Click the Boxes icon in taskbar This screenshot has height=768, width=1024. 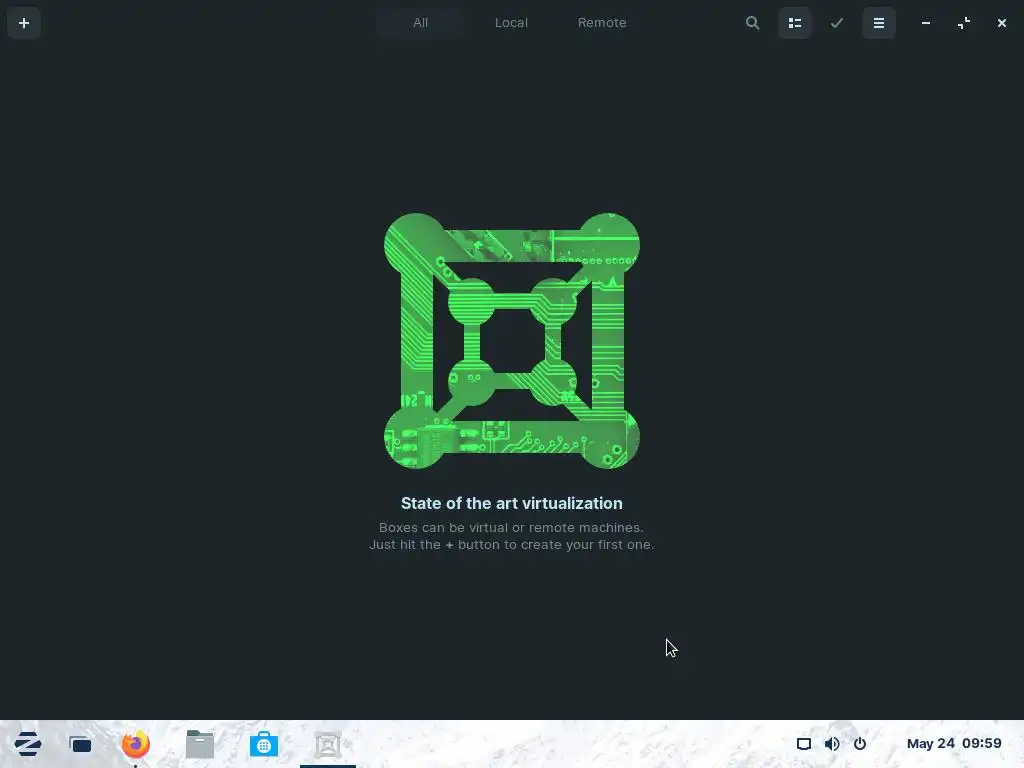[328, 744]
